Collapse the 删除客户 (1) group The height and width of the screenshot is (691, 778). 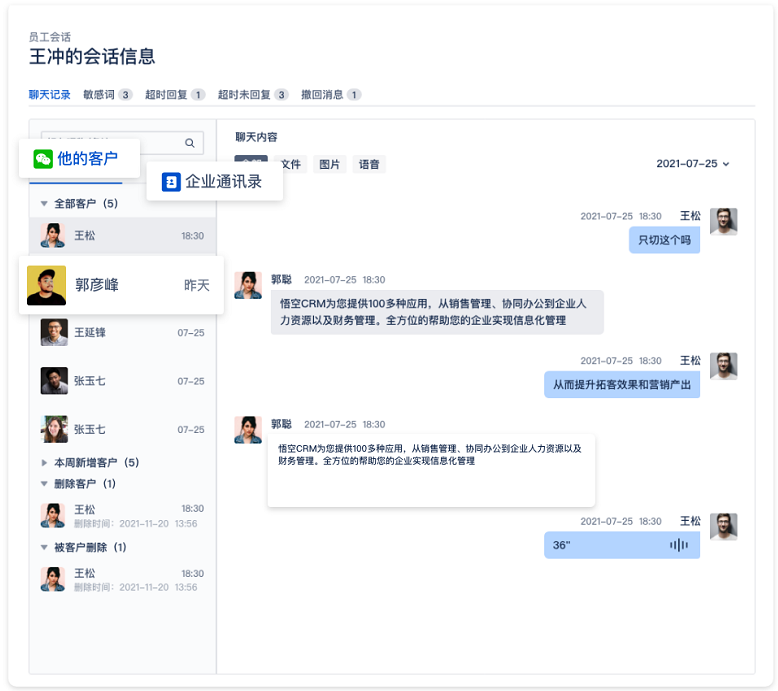point(44,484)
